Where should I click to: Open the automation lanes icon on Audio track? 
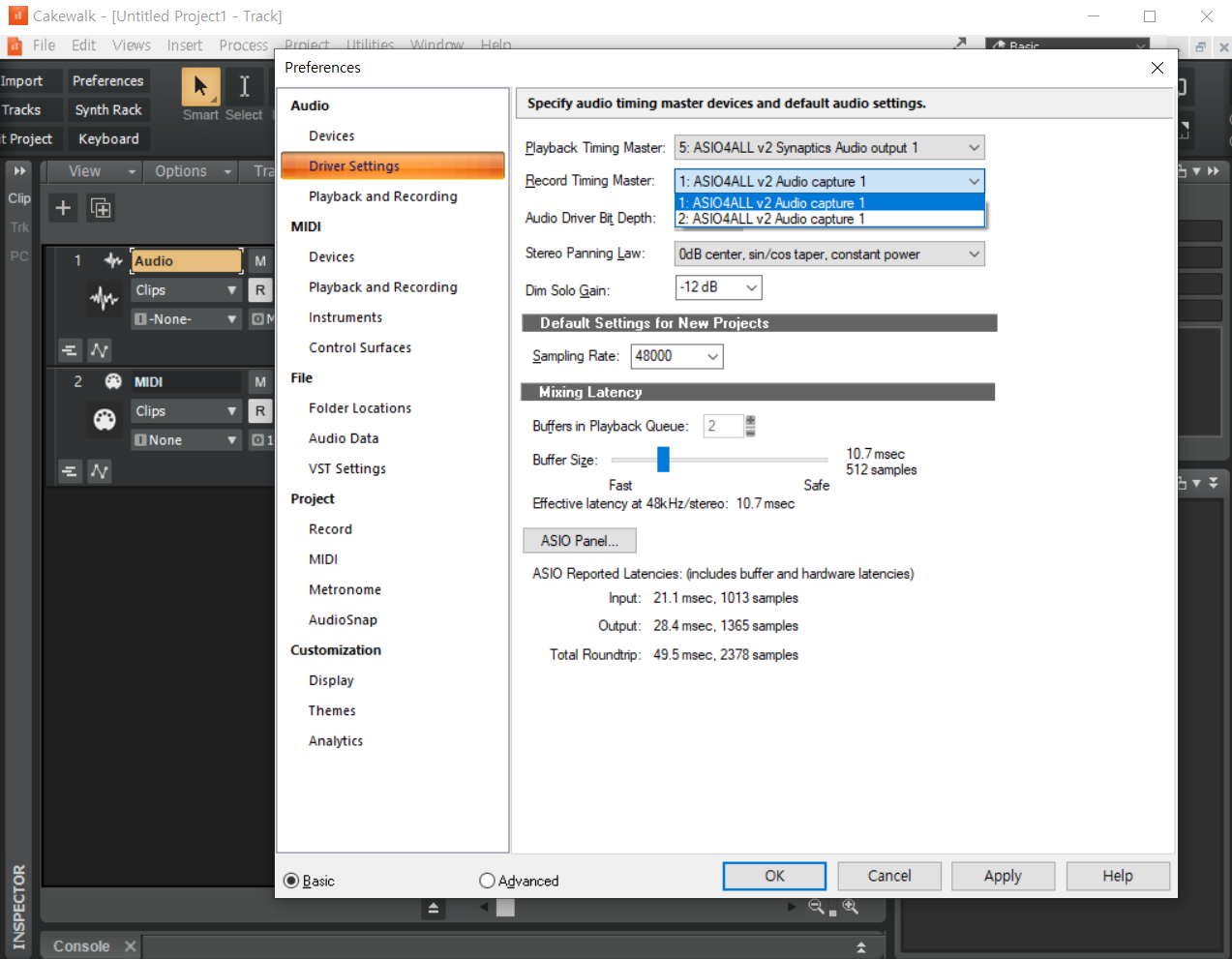[x=100, y=350]
